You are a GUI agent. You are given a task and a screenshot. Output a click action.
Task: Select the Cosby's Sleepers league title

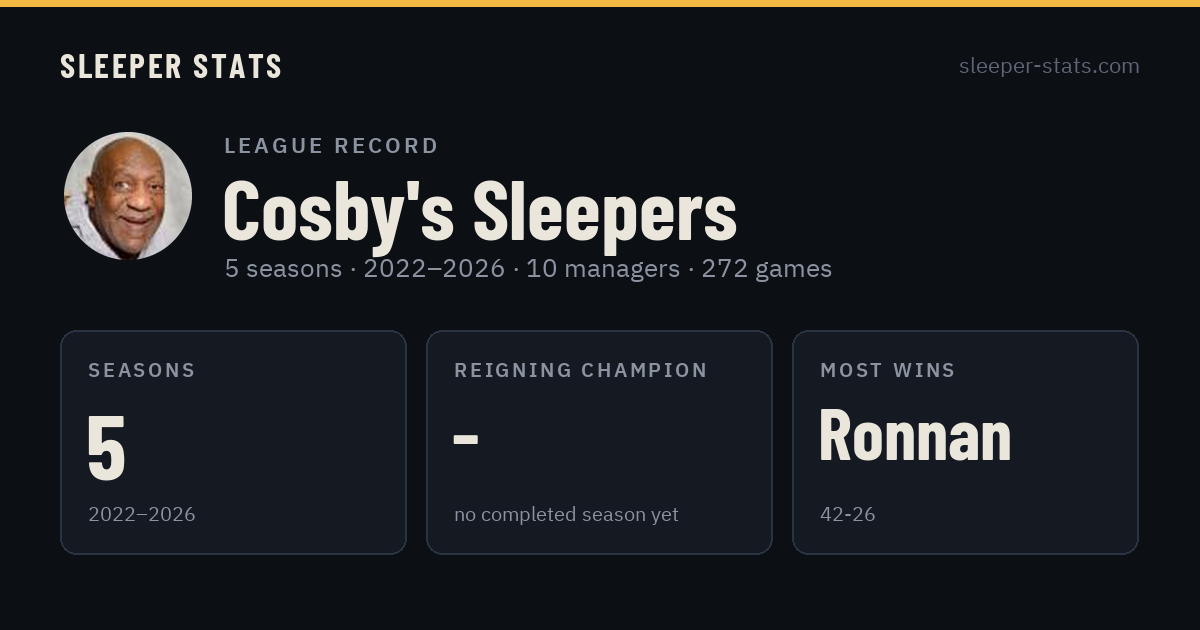coord(480,211)
